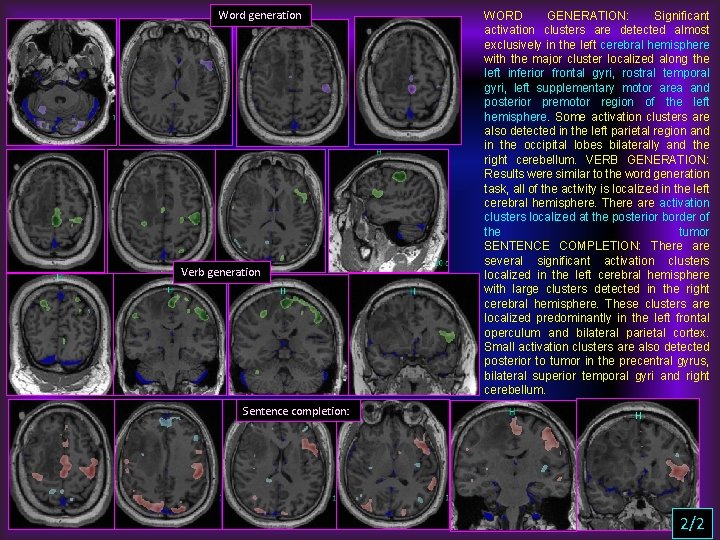Click the blue "cerebral hemisphere" highlighted phrase

655,45
